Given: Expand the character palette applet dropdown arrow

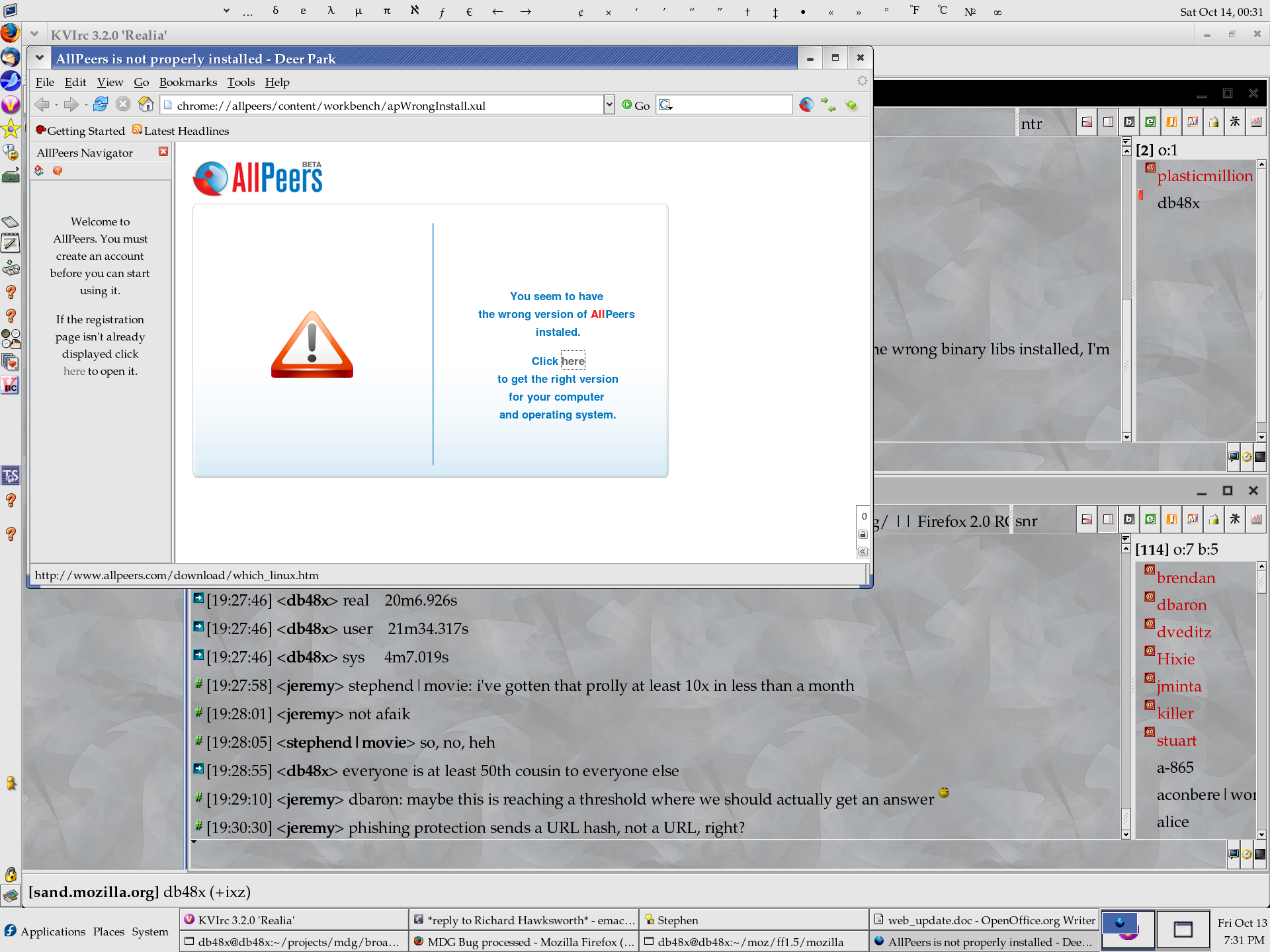Looking at the screenshot, I should 226,11.
